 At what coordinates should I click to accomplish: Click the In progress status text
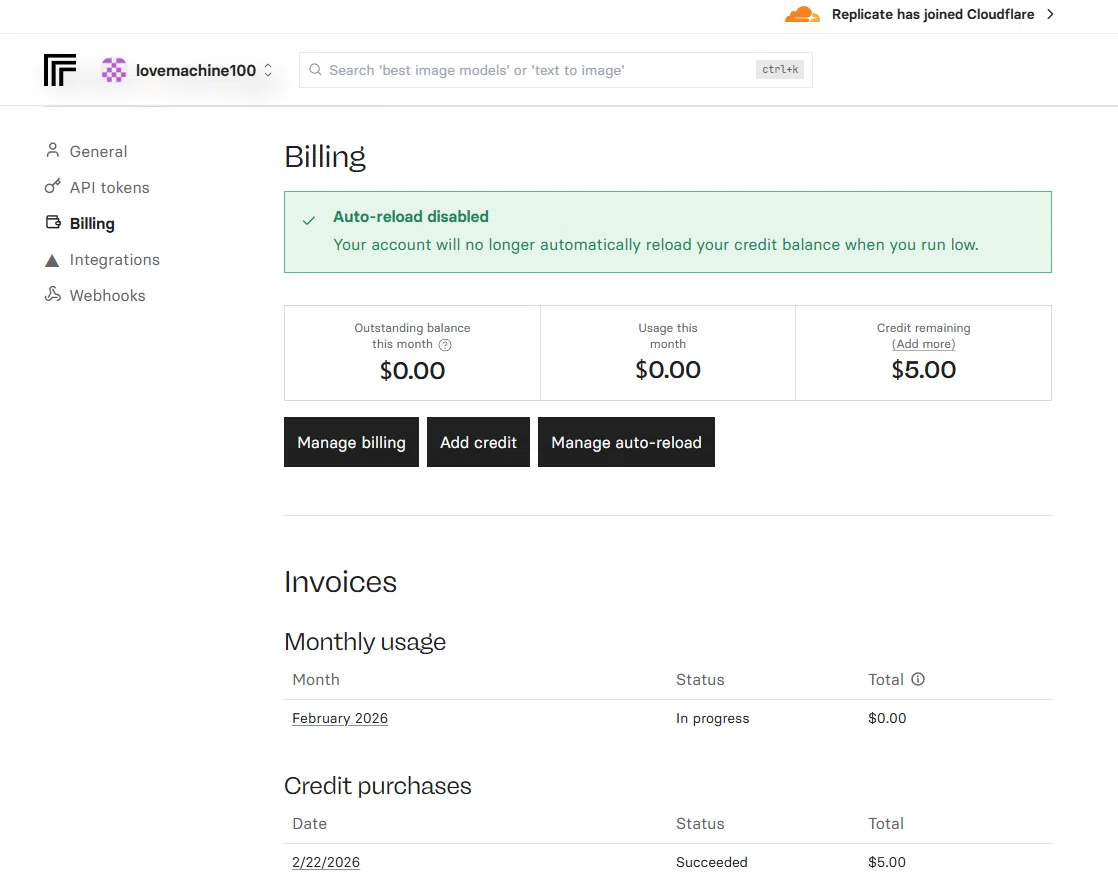(712, 718)
